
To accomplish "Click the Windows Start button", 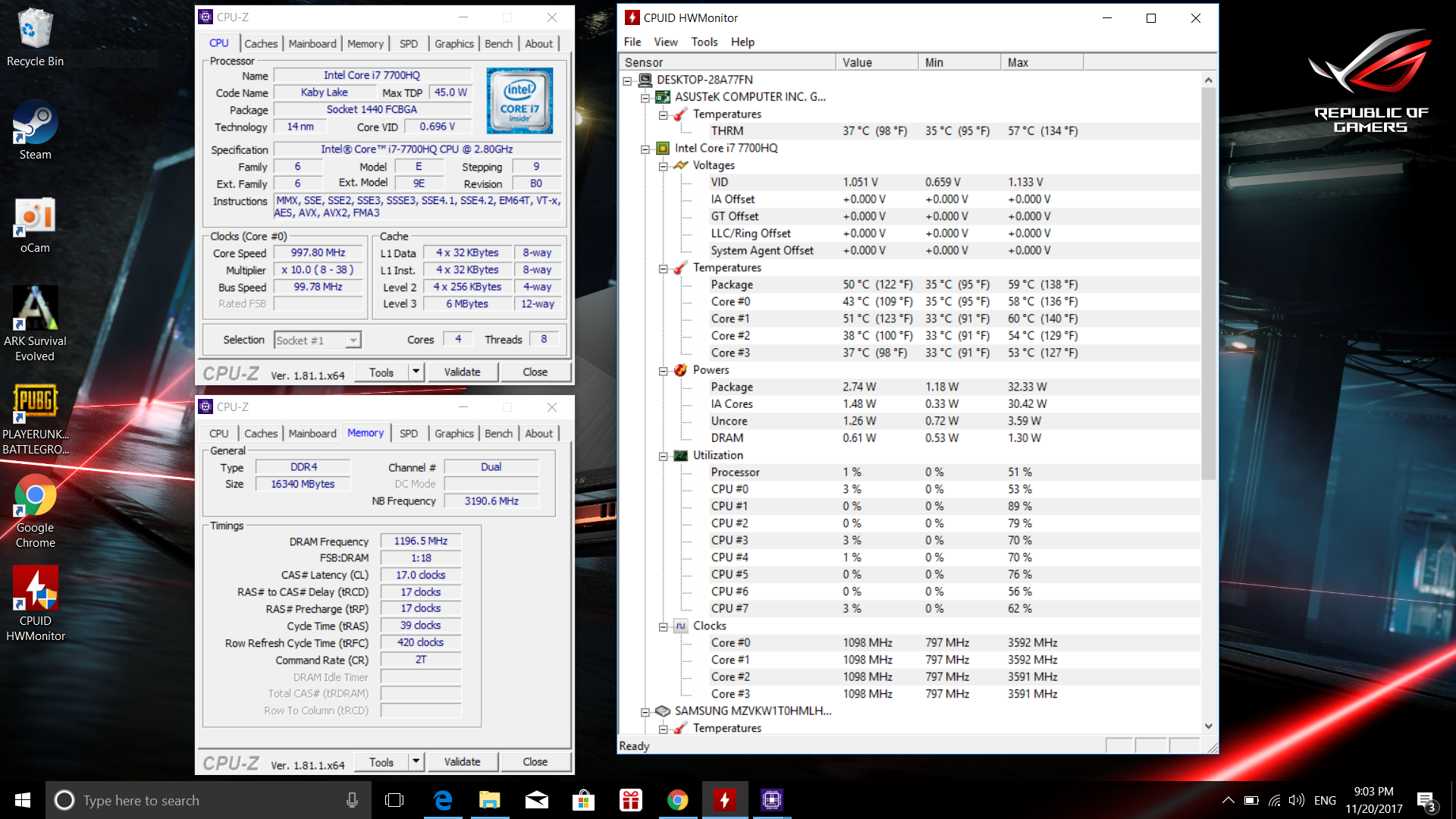I will 23,800.
